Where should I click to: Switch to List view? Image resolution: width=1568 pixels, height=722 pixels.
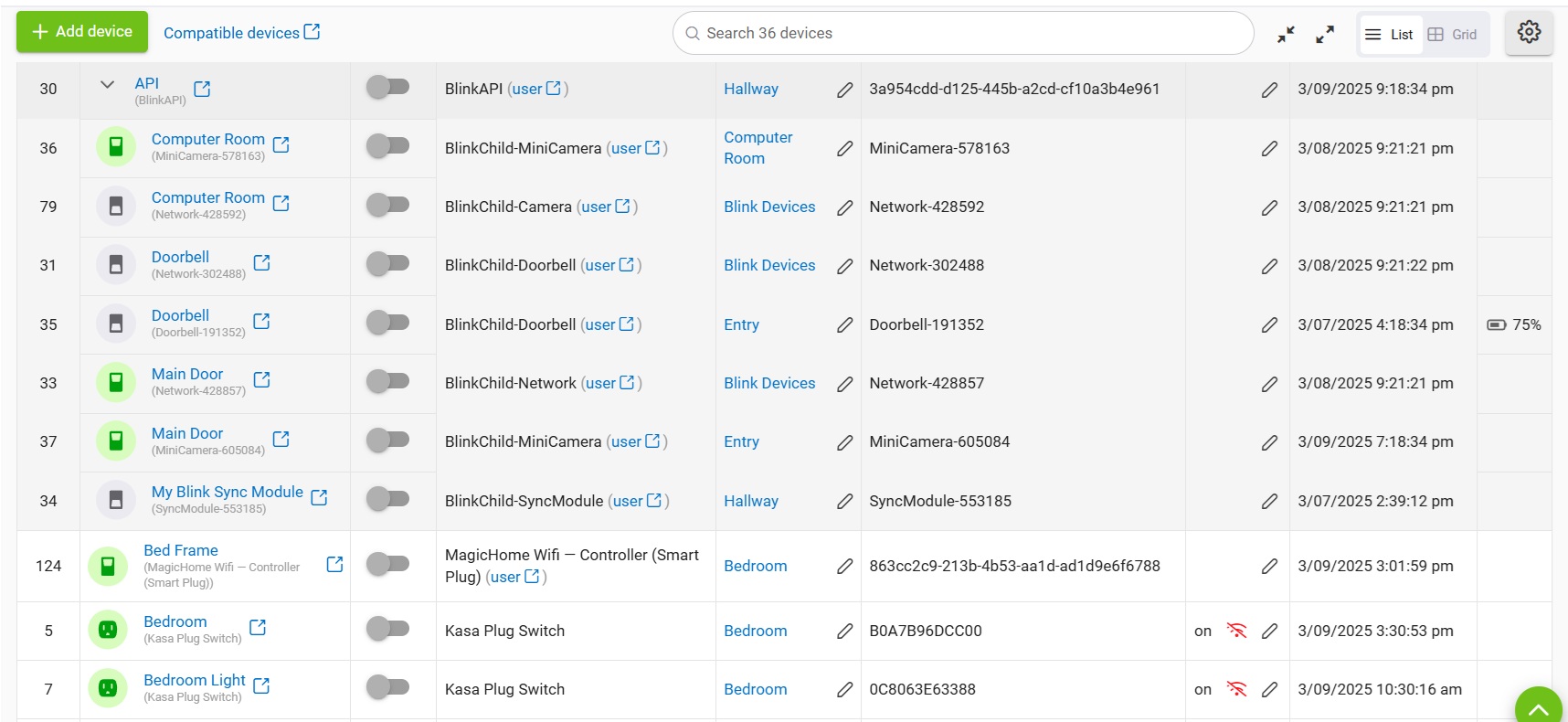[1390, 35]
